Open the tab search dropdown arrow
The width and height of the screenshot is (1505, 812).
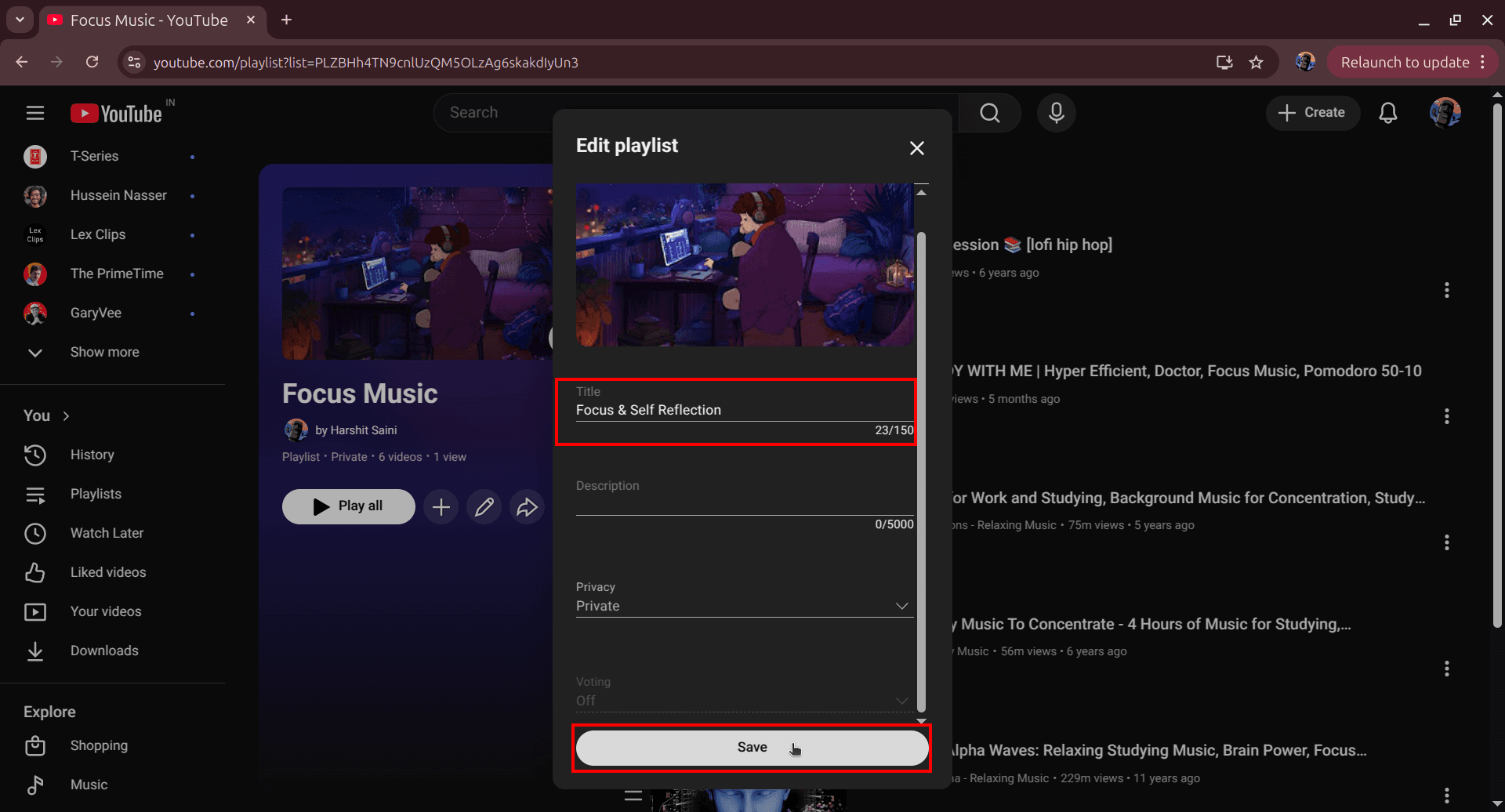coord(20,20)
